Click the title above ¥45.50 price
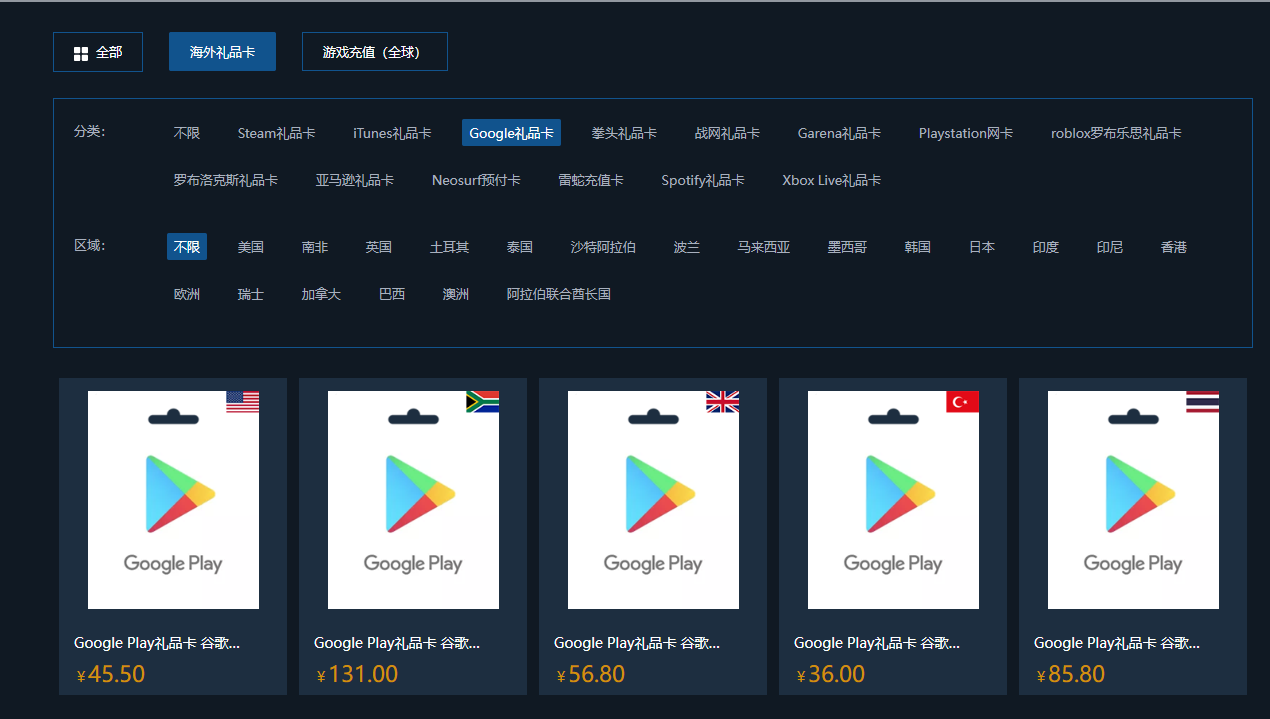 click(157, 643)
